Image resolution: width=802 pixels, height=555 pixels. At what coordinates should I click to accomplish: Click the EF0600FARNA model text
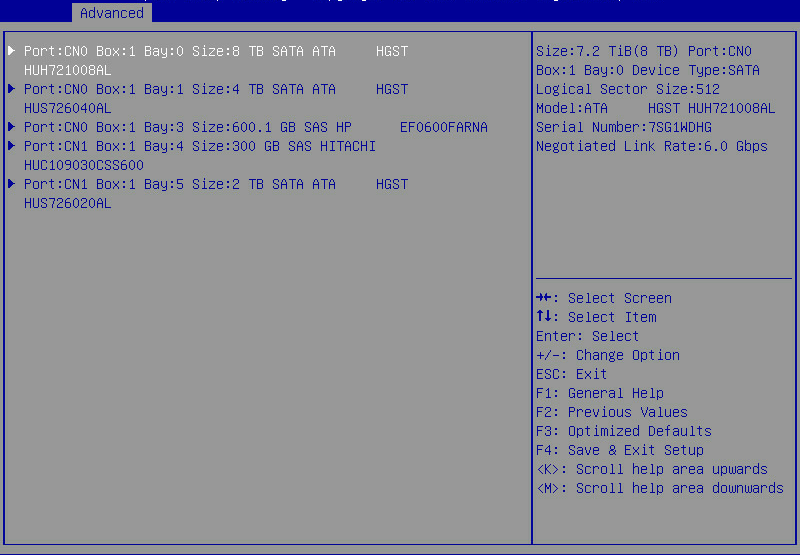click(x=443, y=127)
